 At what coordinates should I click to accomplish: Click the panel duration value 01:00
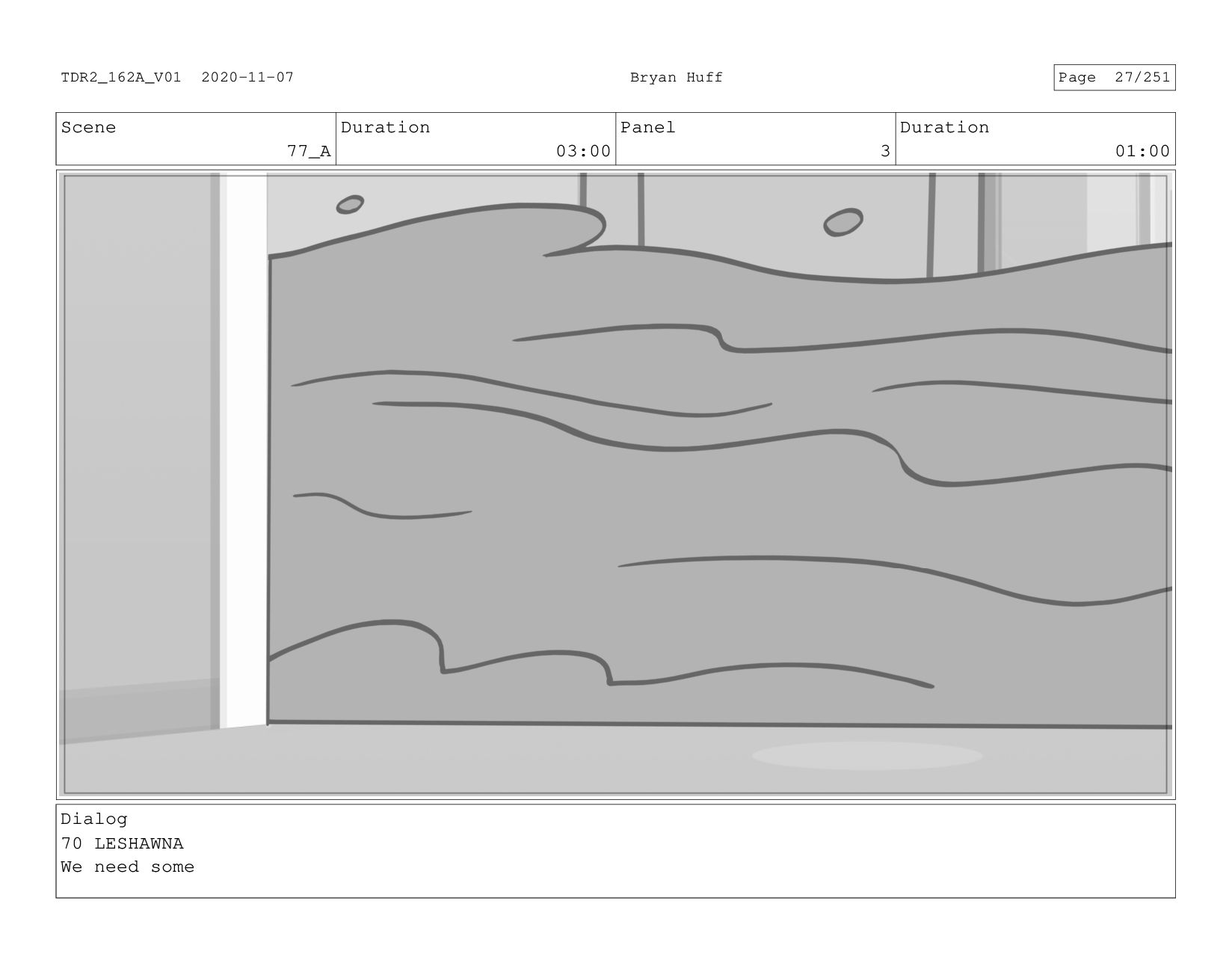(x=1142, y=151)
